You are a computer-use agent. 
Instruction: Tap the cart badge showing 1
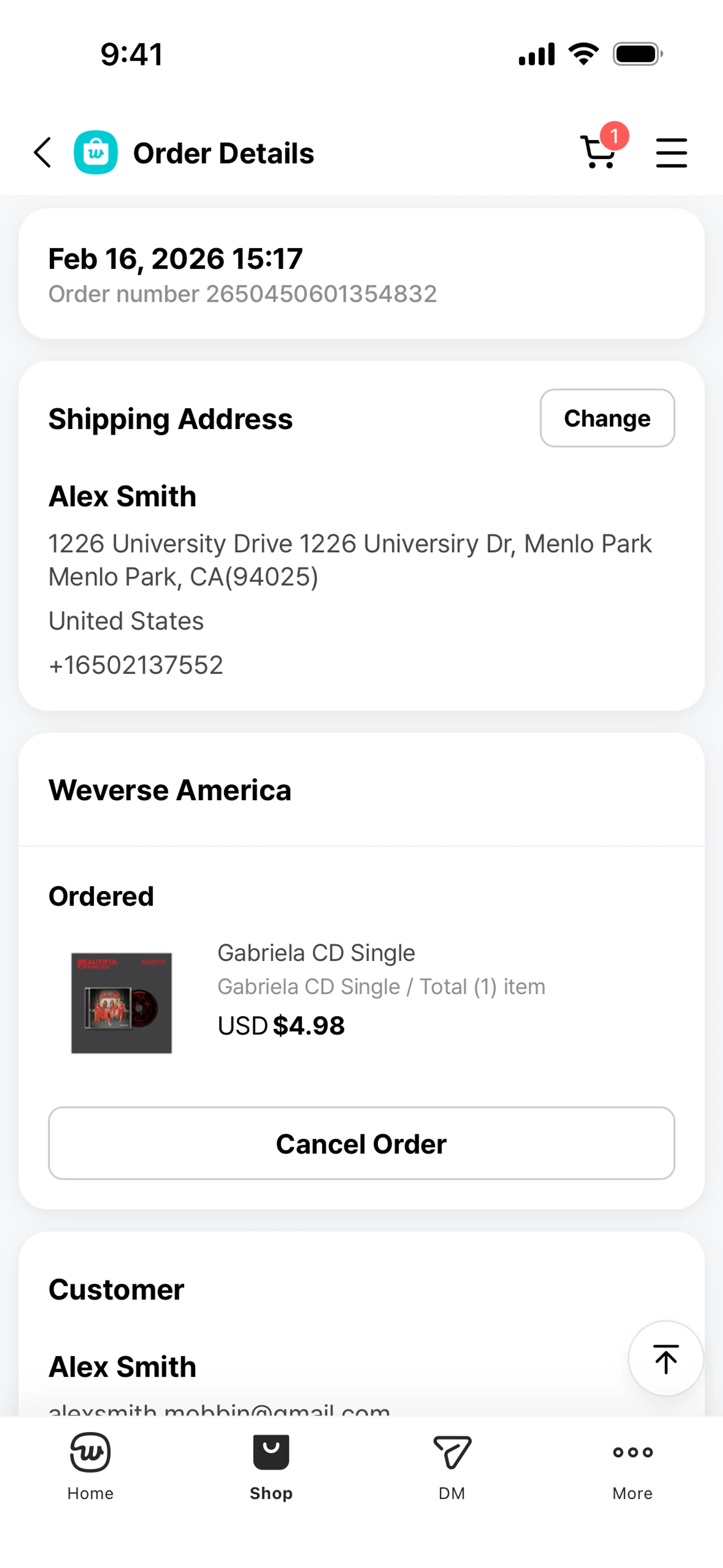[614, 136]
